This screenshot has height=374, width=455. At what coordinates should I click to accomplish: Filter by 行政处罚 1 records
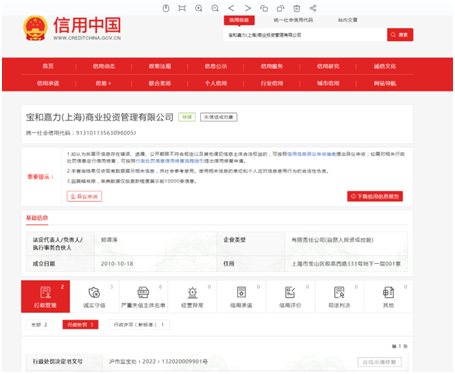80,325
